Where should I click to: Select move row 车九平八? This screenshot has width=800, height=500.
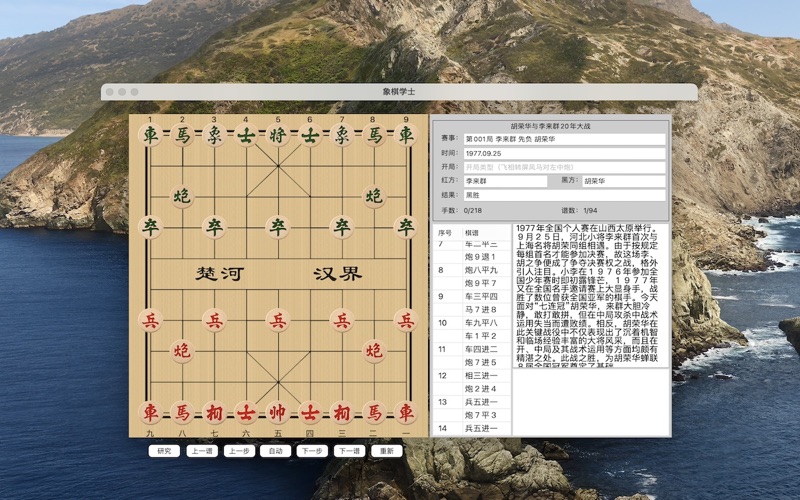(x=472, y=323)
